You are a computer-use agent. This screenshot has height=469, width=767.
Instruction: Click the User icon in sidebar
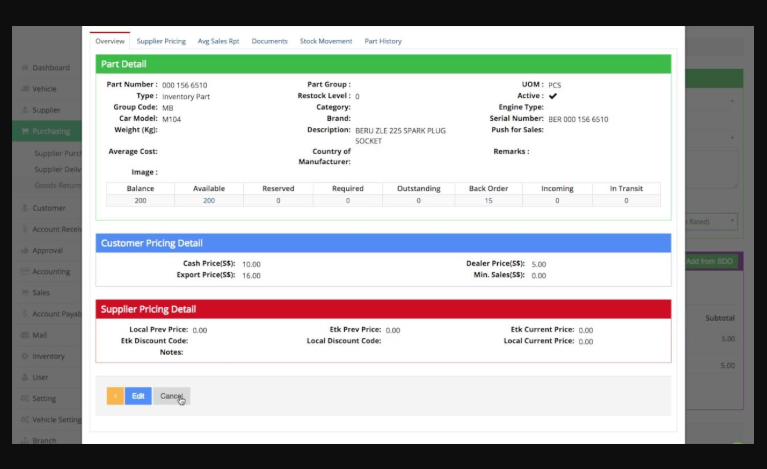click(25, 377)
